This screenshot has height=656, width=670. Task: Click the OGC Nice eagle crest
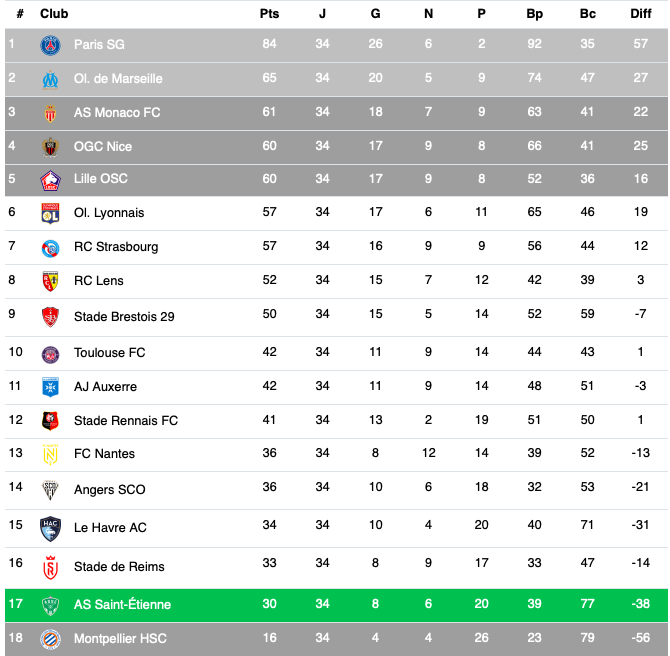(50, 147)
